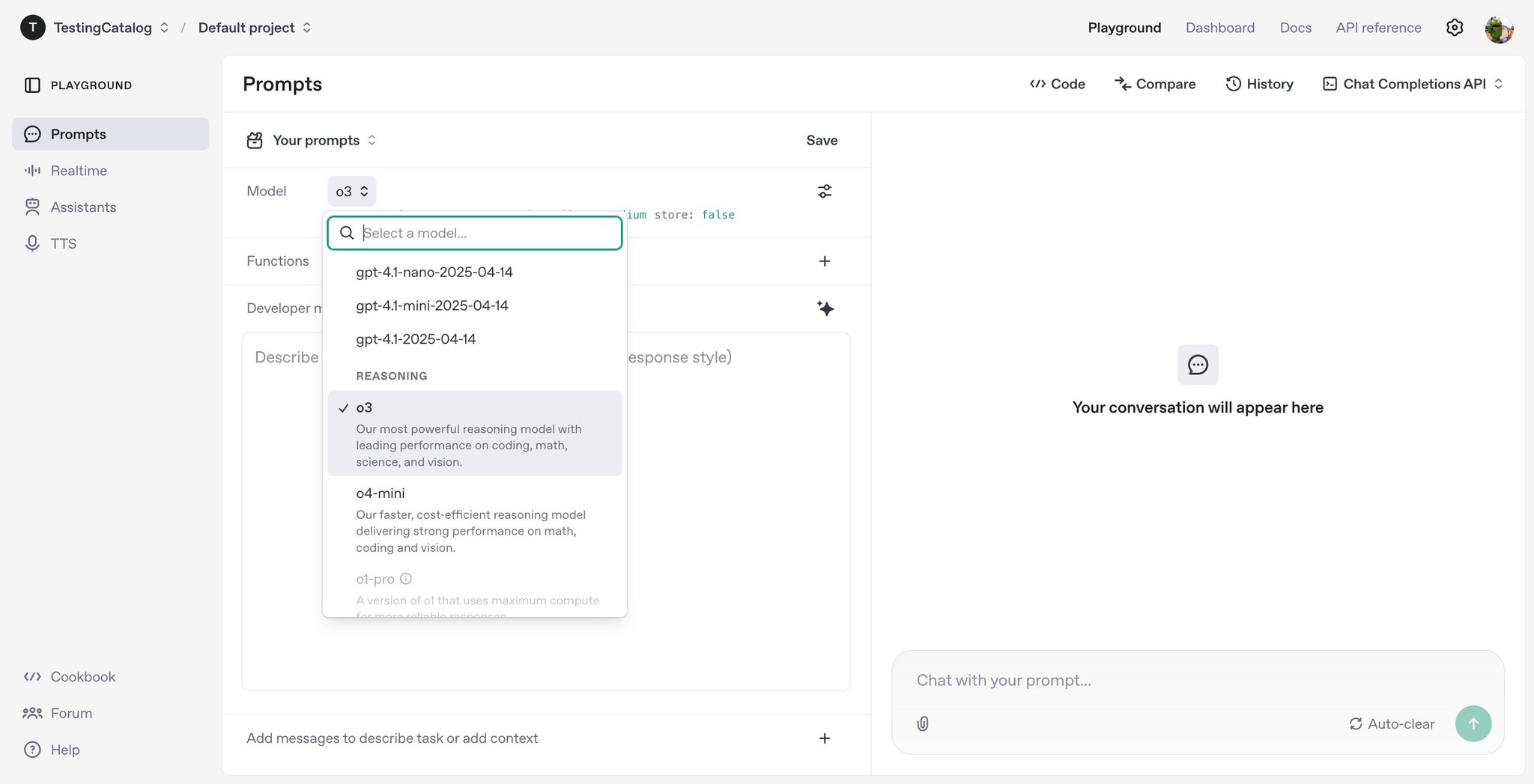This screenshot has height=784, width=1534.
Task: Send the chat message arrow button
Action: [1473, 724]
